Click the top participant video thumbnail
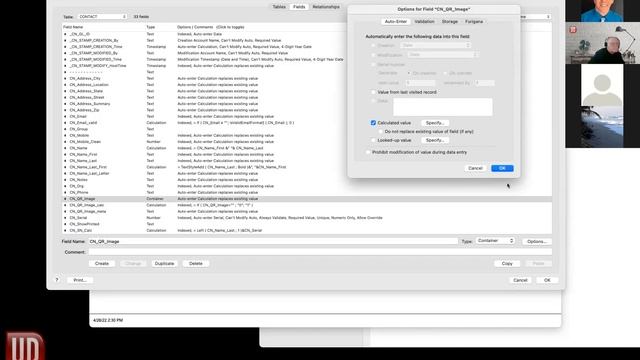 point(602,11)
